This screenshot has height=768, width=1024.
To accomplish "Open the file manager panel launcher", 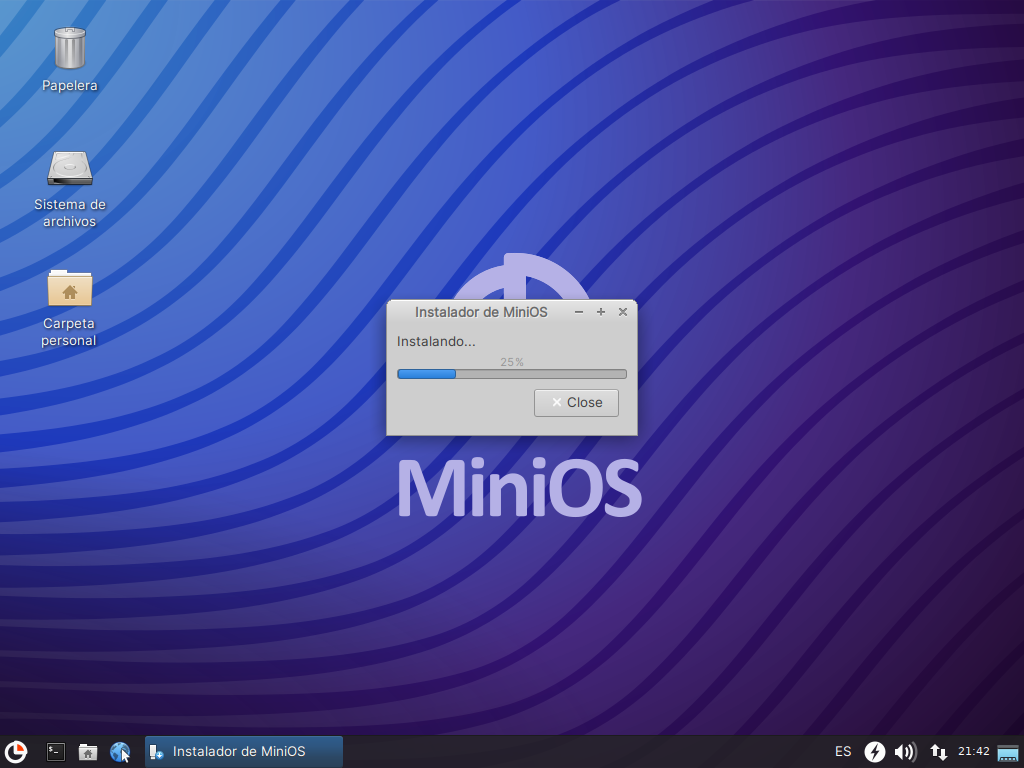I will click(x=88, y=752).
